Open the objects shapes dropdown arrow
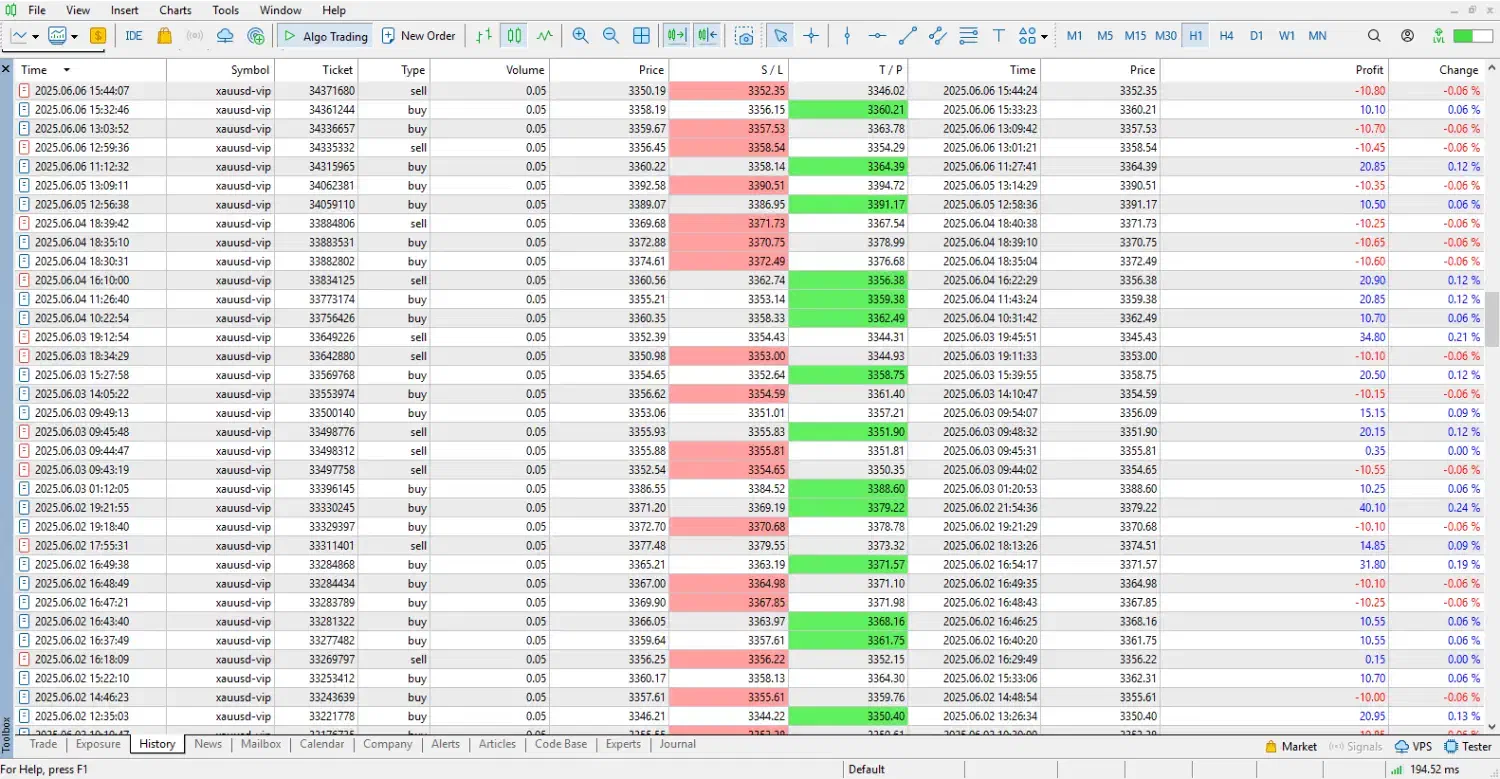The height and width of the screenshot is (779, 1500). click(1044, 37)
